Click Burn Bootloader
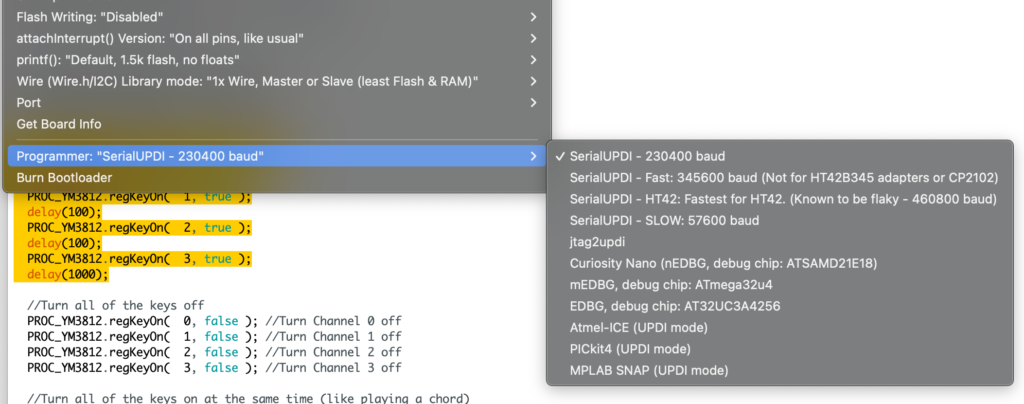 pyautogui.click(x=277, y=178)
